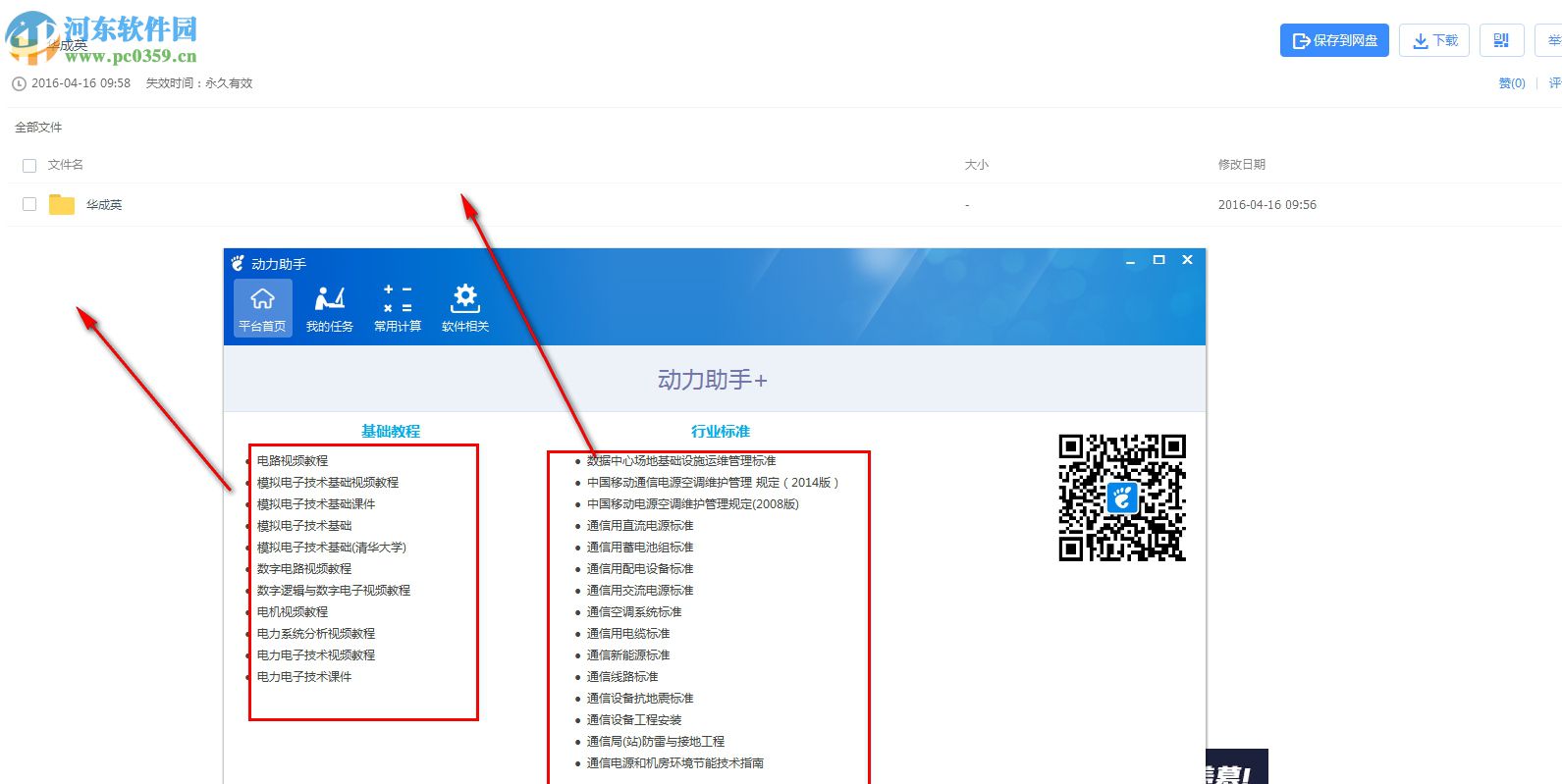Open 模拟电子技术基础 entry
The width and height of the screenshot is (1562, 784).
[304, 526]
